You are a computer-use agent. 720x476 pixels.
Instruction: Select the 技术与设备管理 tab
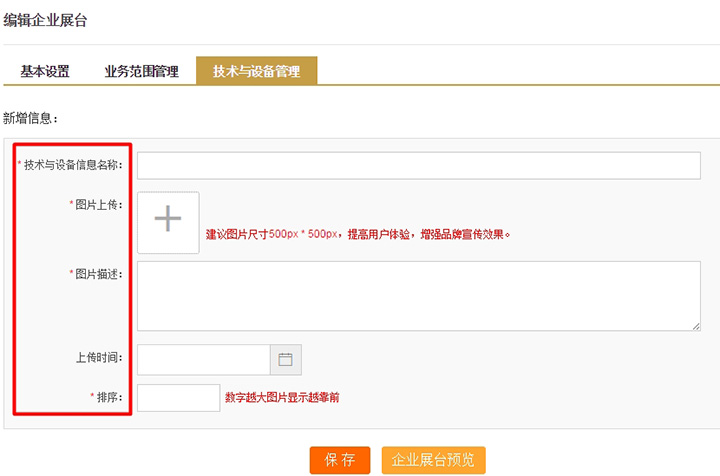pos(257,71)
